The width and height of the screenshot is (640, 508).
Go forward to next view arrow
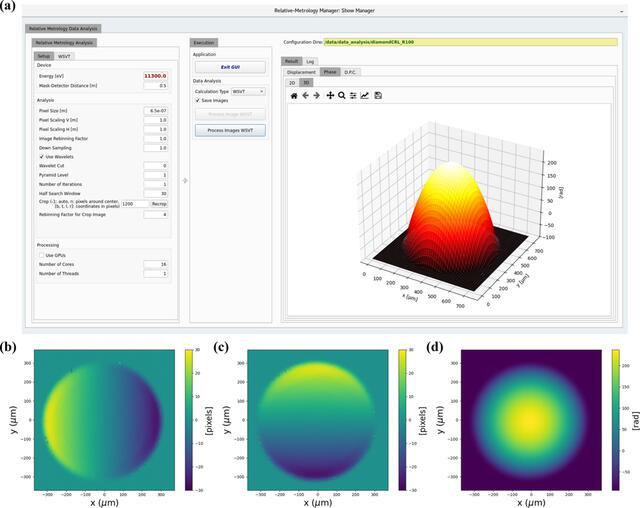pyautogui.click(x=316, y=95)
